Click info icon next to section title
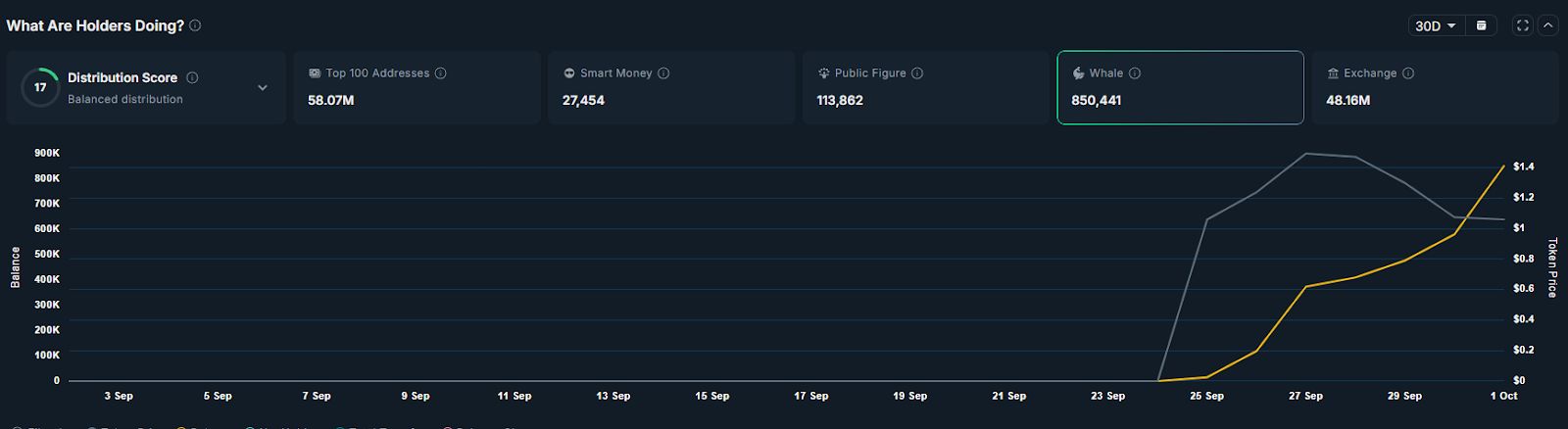1568x429 pixels. click(195, 25)
